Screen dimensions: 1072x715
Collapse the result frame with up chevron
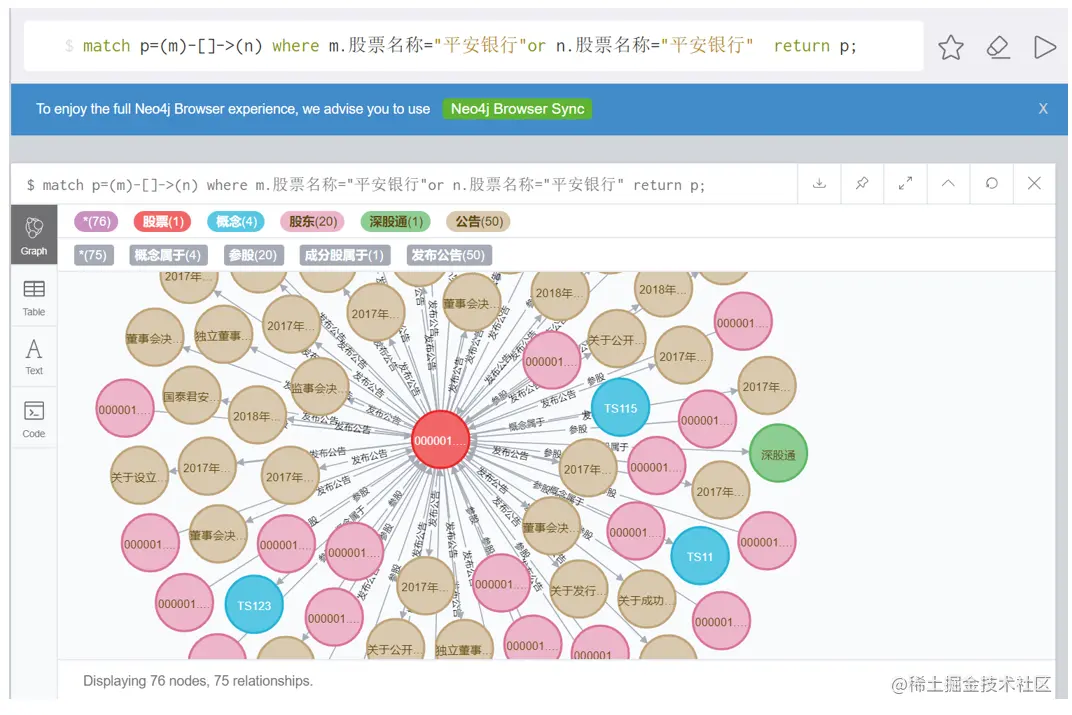[x=948, y=183]
